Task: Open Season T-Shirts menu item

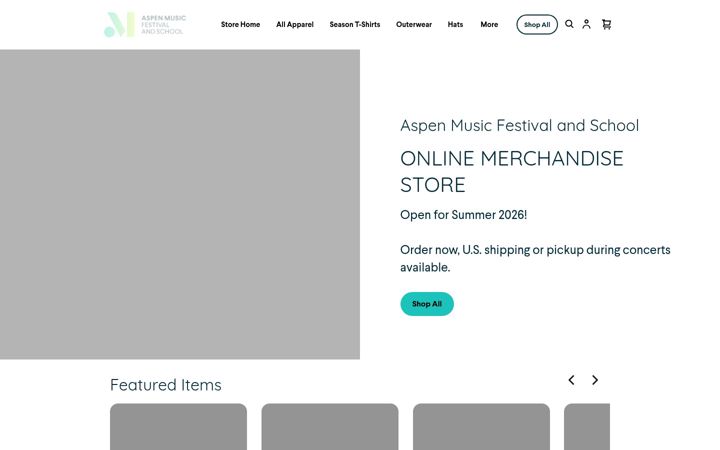Action: pos(354,24)
